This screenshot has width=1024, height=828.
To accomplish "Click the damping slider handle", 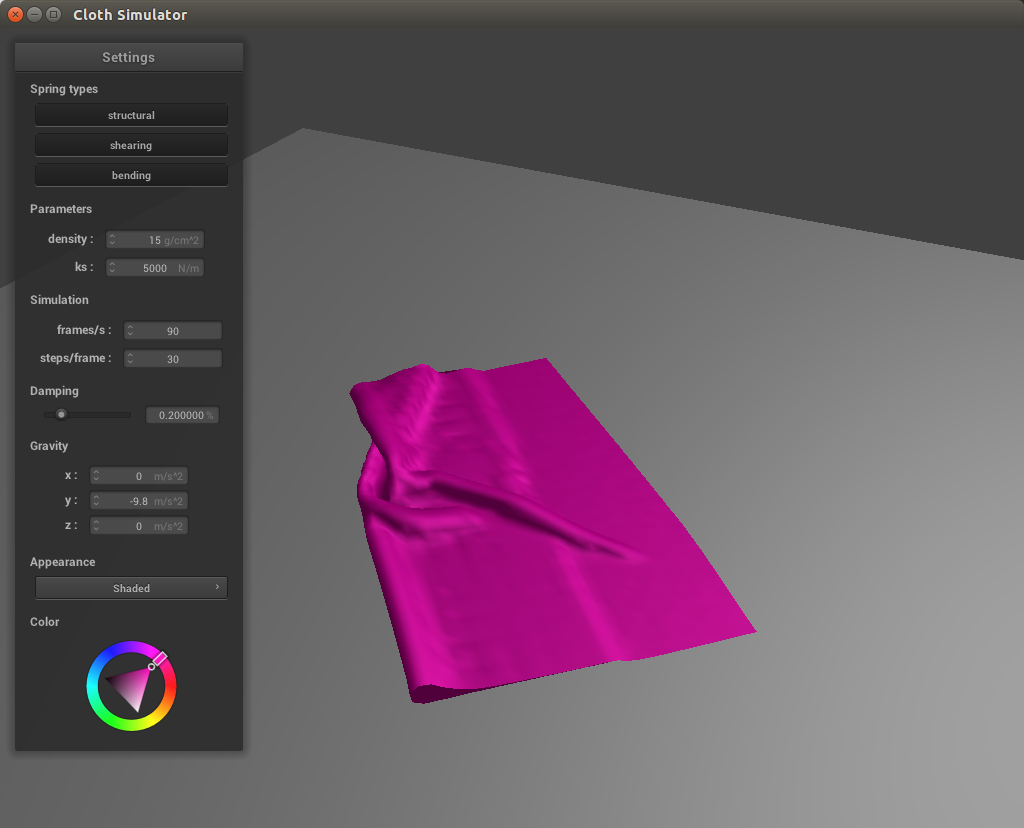I will pyautogui.click(x=61, y=414).
